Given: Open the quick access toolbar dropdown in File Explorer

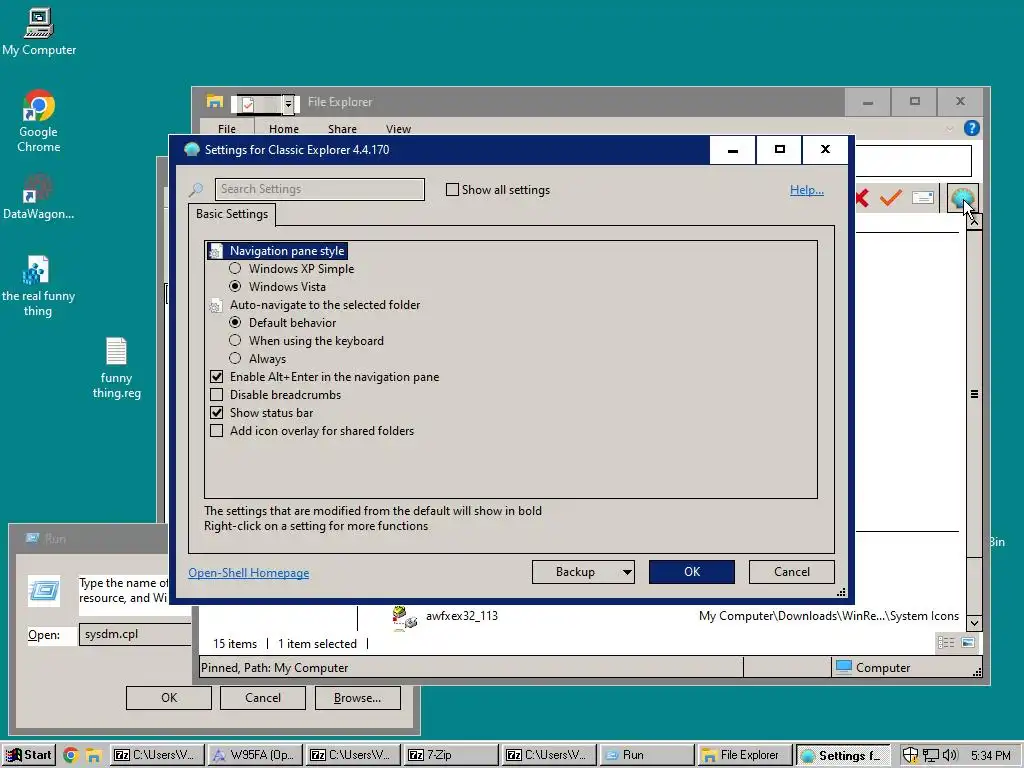Looking at the screenshot, I should pyautogui.click(x=287, y=104).
